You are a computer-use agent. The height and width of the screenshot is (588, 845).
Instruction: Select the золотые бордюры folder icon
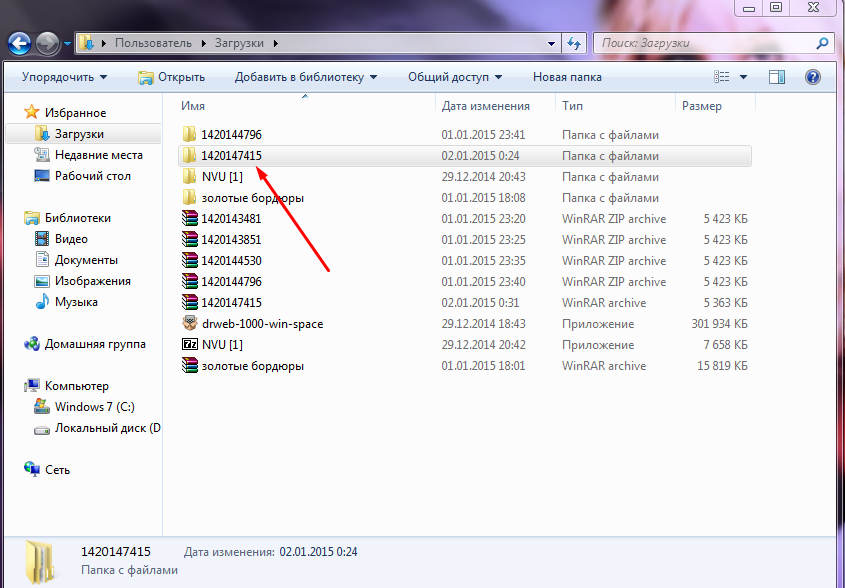(x=189, y=197)
